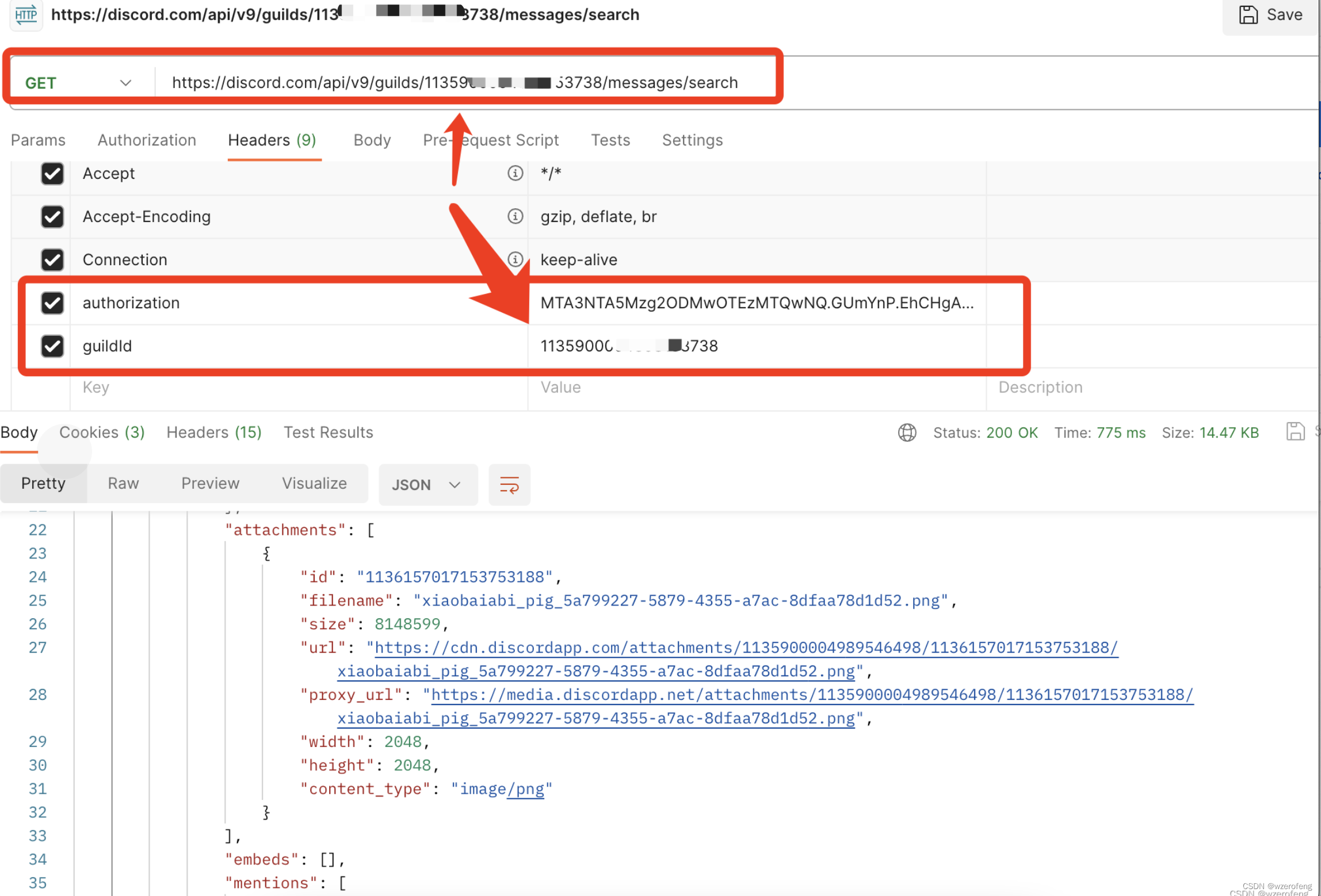Click info icon for Accept-Encoding header
Viewport: 1321px width, 896px height.
coord(515,216)
